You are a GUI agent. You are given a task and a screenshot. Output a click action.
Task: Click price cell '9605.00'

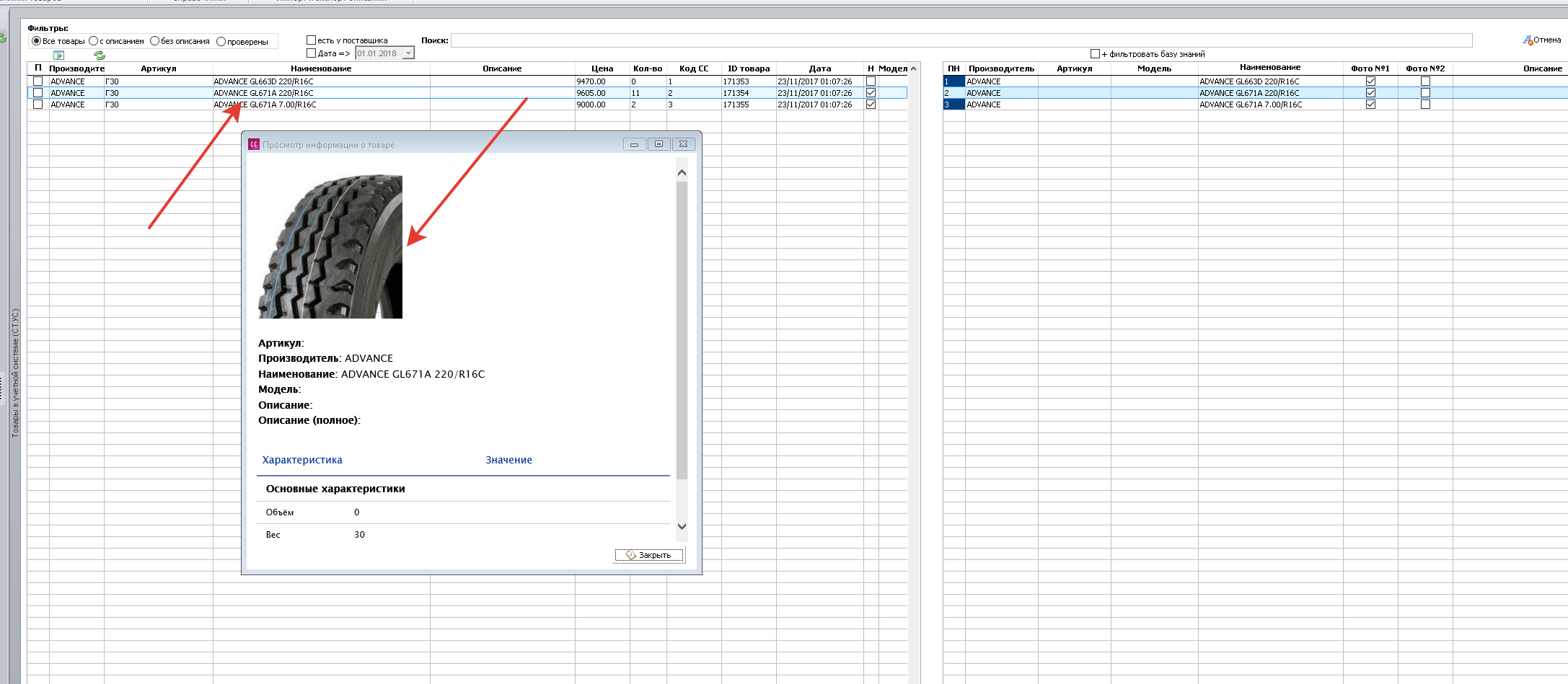click(603, 93)
